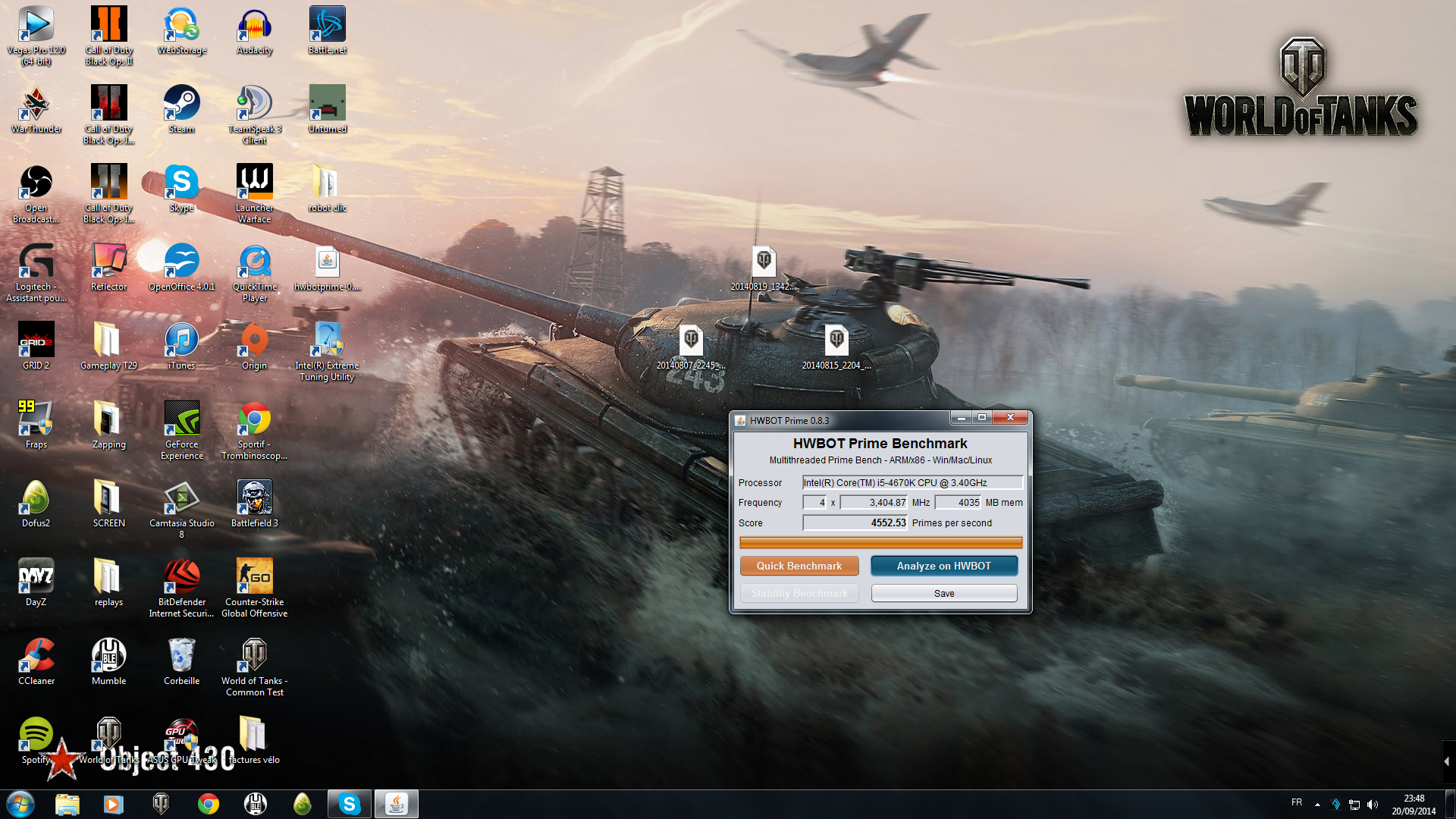Show hidden system tray icons arrow
Screen dimensions: 1456x819
coord(1317,804)
